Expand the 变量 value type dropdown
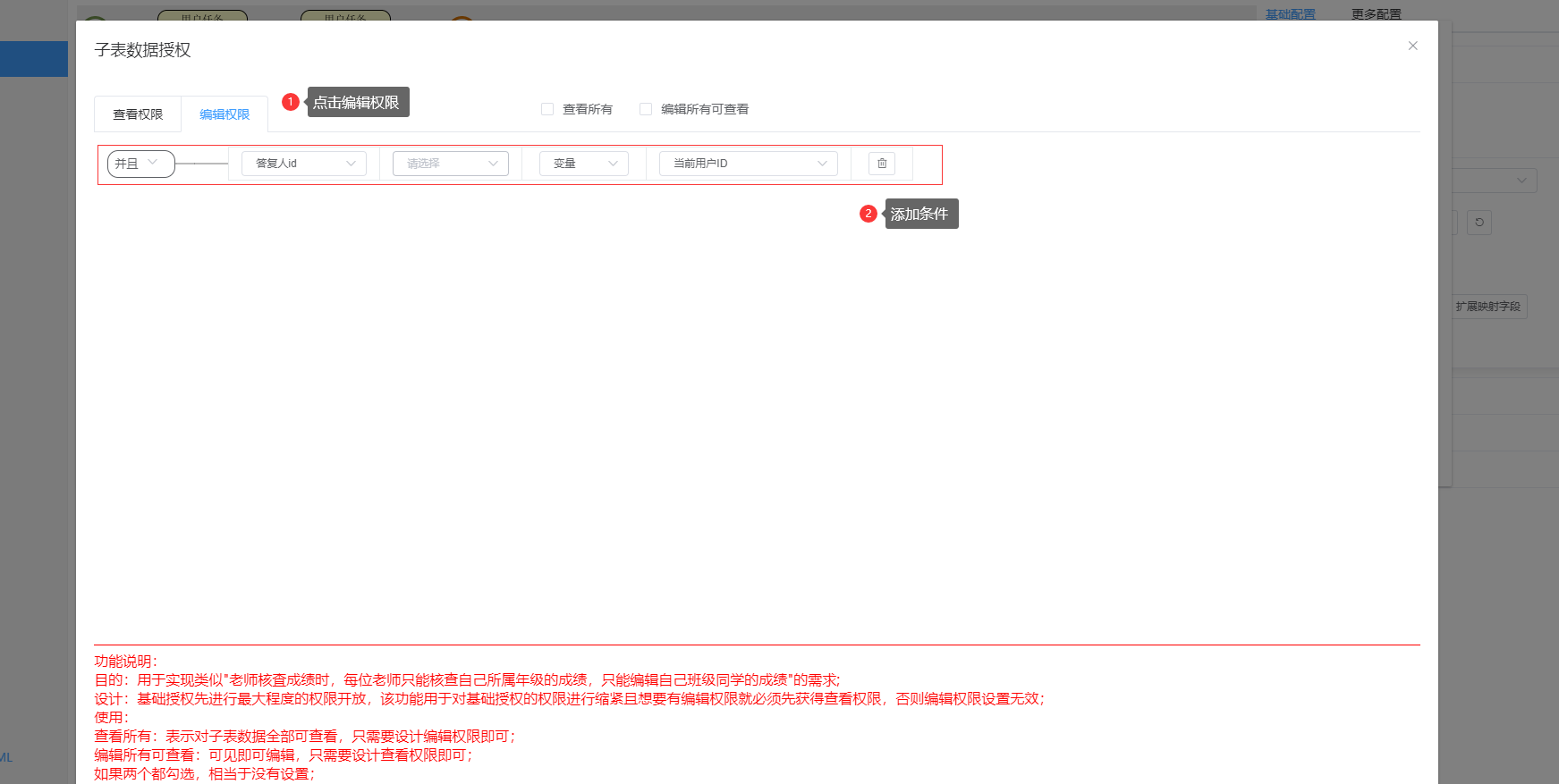 coord(583,164)
